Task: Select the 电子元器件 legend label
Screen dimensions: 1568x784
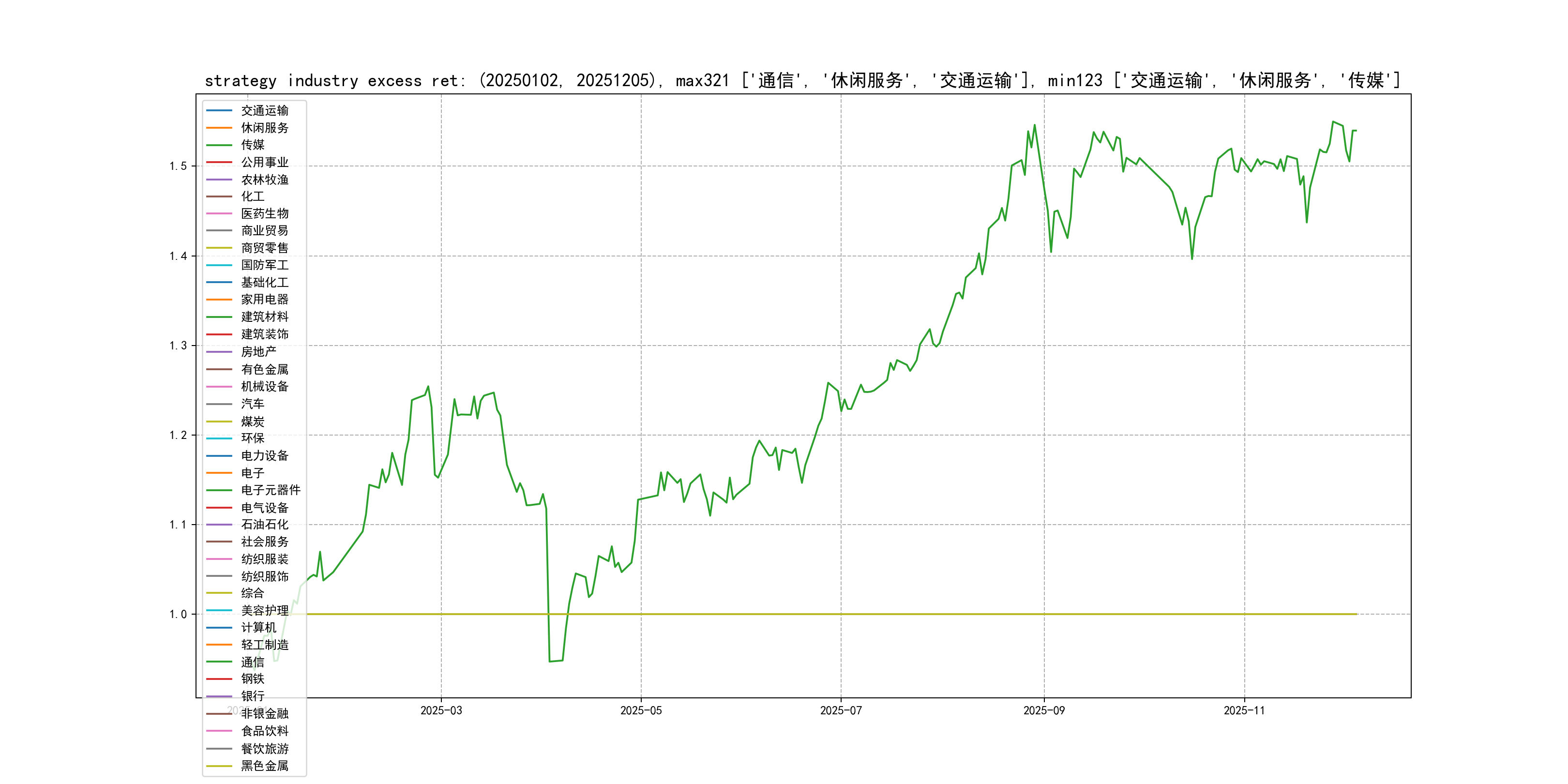Action: click(x=270, y=490)
